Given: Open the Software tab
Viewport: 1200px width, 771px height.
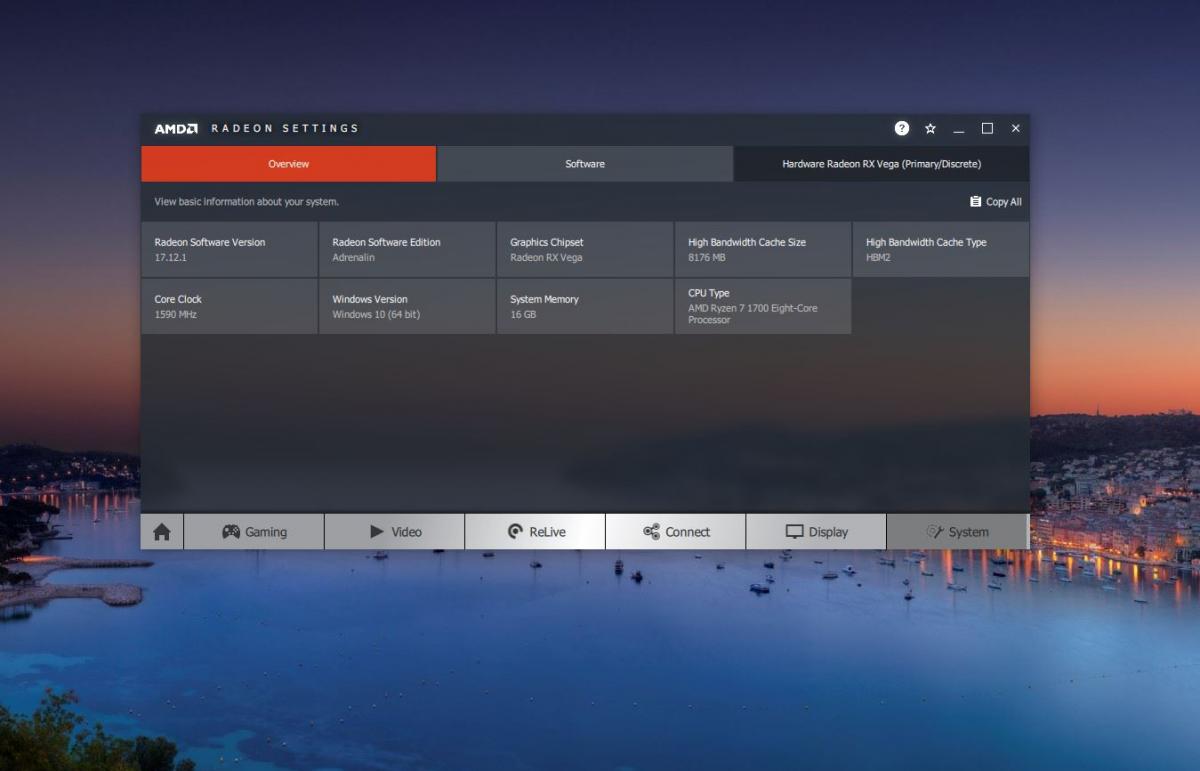Looking at the screenshot, I should (585, 164).
